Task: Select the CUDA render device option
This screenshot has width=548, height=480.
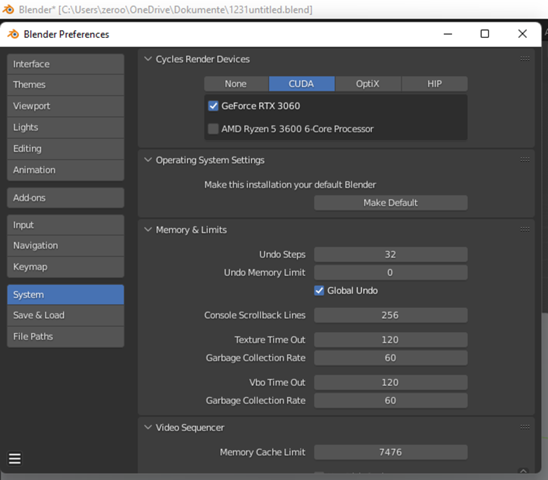Action: click(302, 84)
